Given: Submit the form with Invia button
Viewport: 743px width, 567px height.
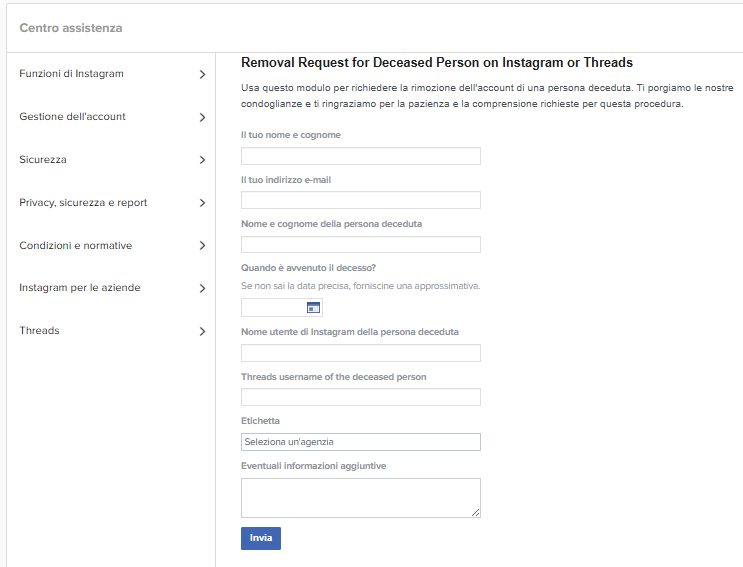Looking at the screenshot, I should pos(261,539).
